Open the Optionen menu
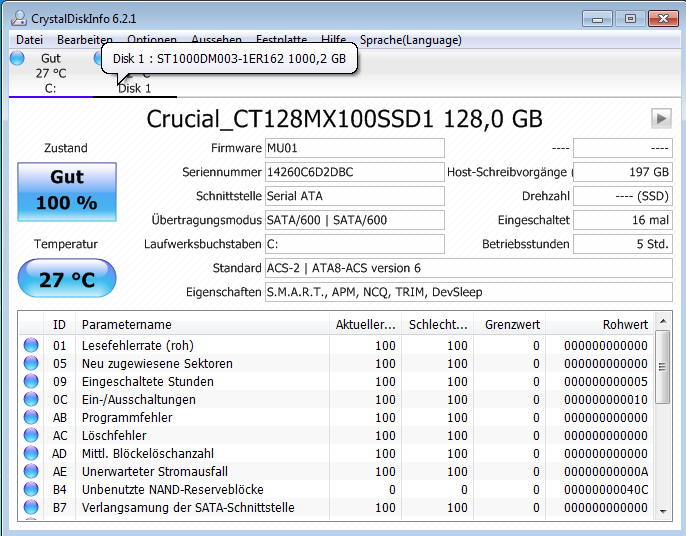 [152, 40]
